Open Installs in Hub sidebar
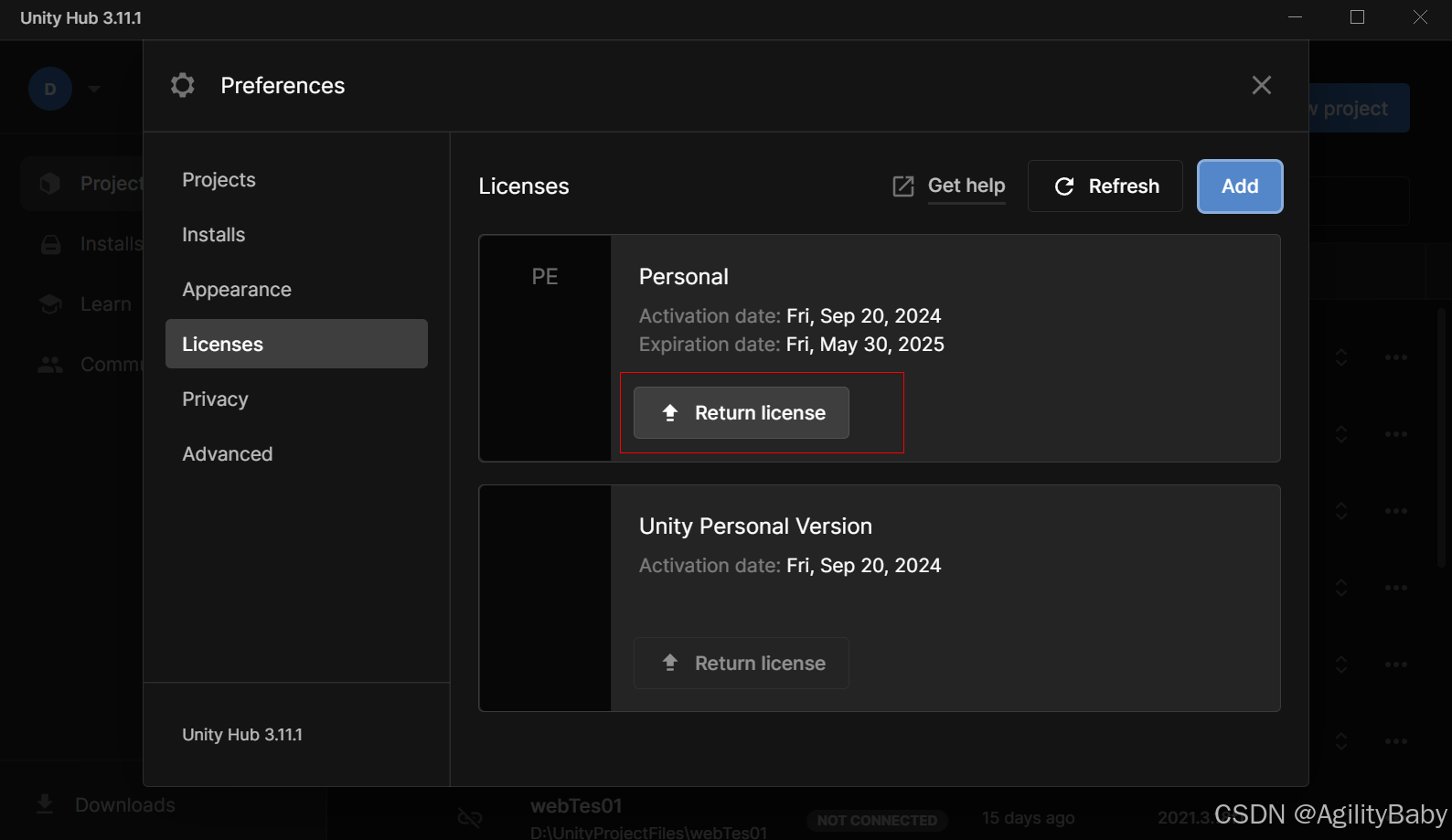 pyautogui.click(x=82, y=244)
